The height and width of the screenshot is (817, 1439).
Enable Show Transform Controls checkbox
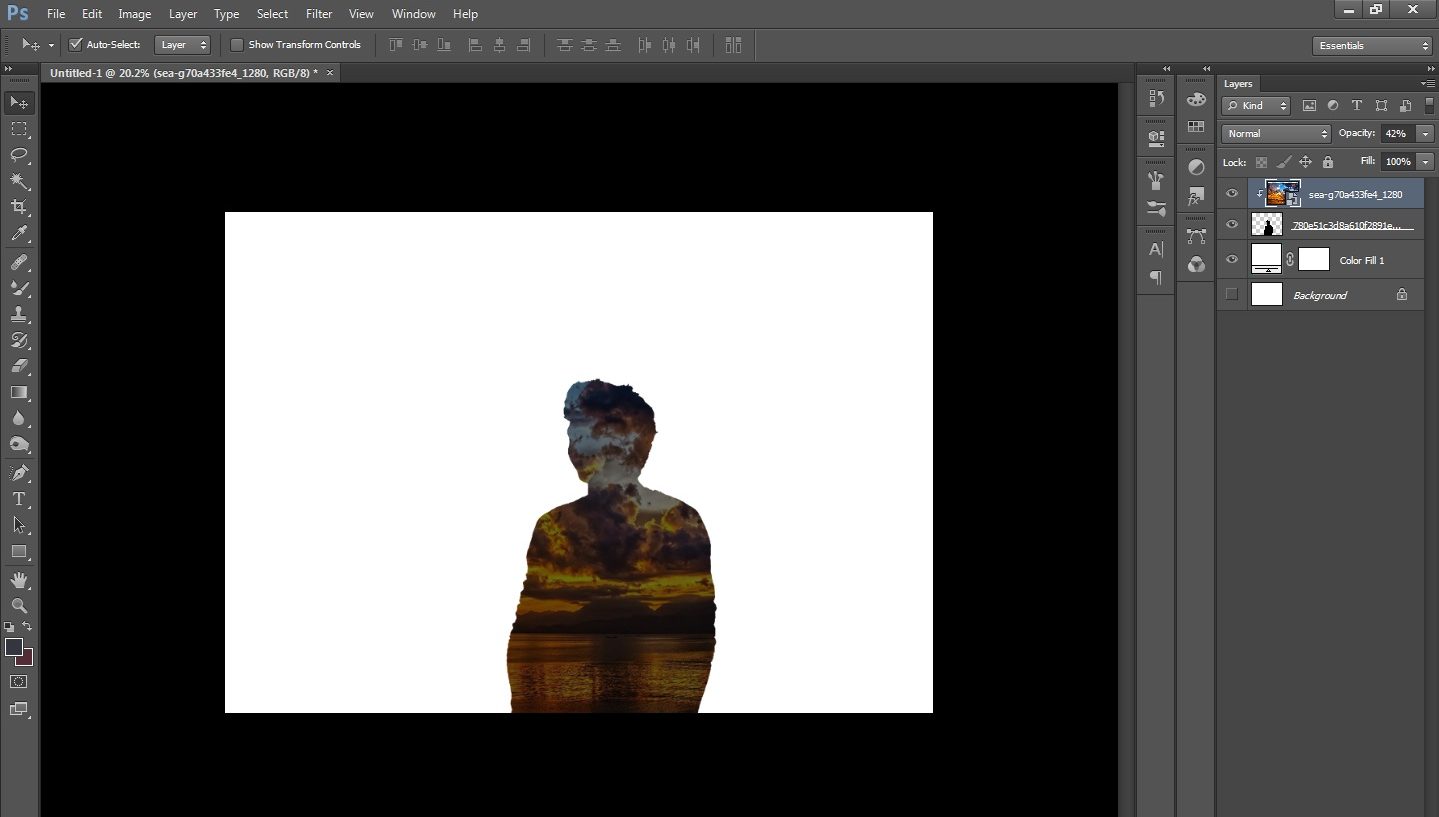tap(237, 45)
